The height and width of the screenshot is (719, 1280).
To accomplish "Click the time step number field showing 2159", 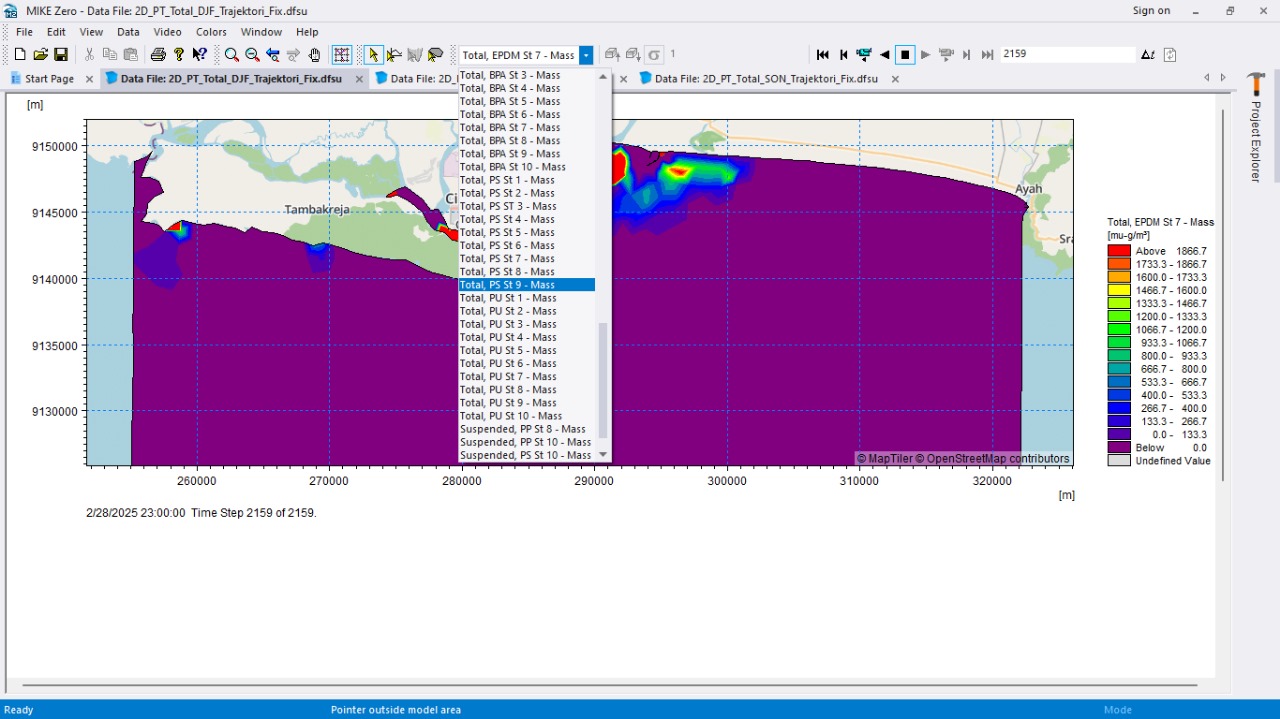I will (1066, 55).
